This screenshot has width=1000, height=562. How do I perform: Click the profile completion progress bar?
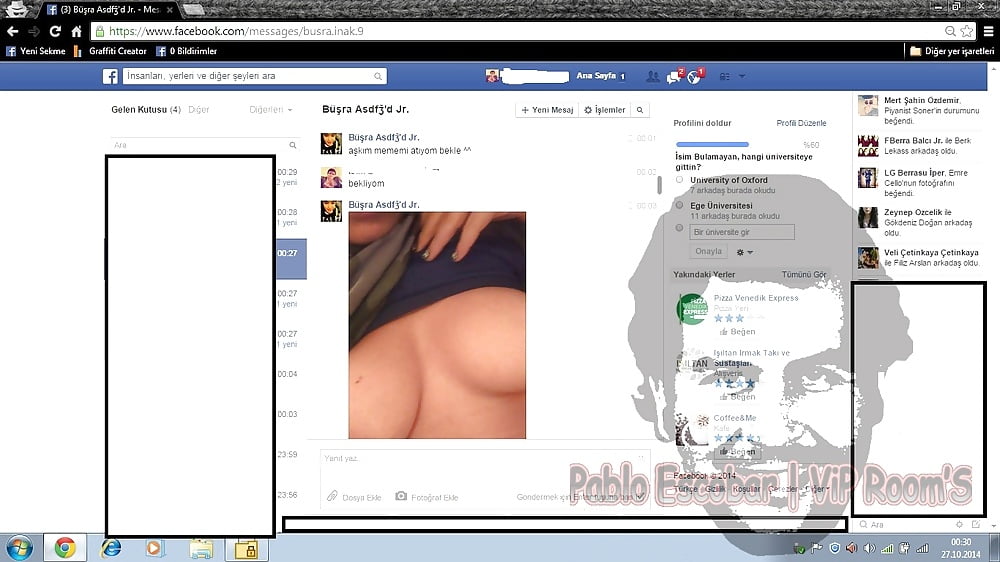(712, 145)
